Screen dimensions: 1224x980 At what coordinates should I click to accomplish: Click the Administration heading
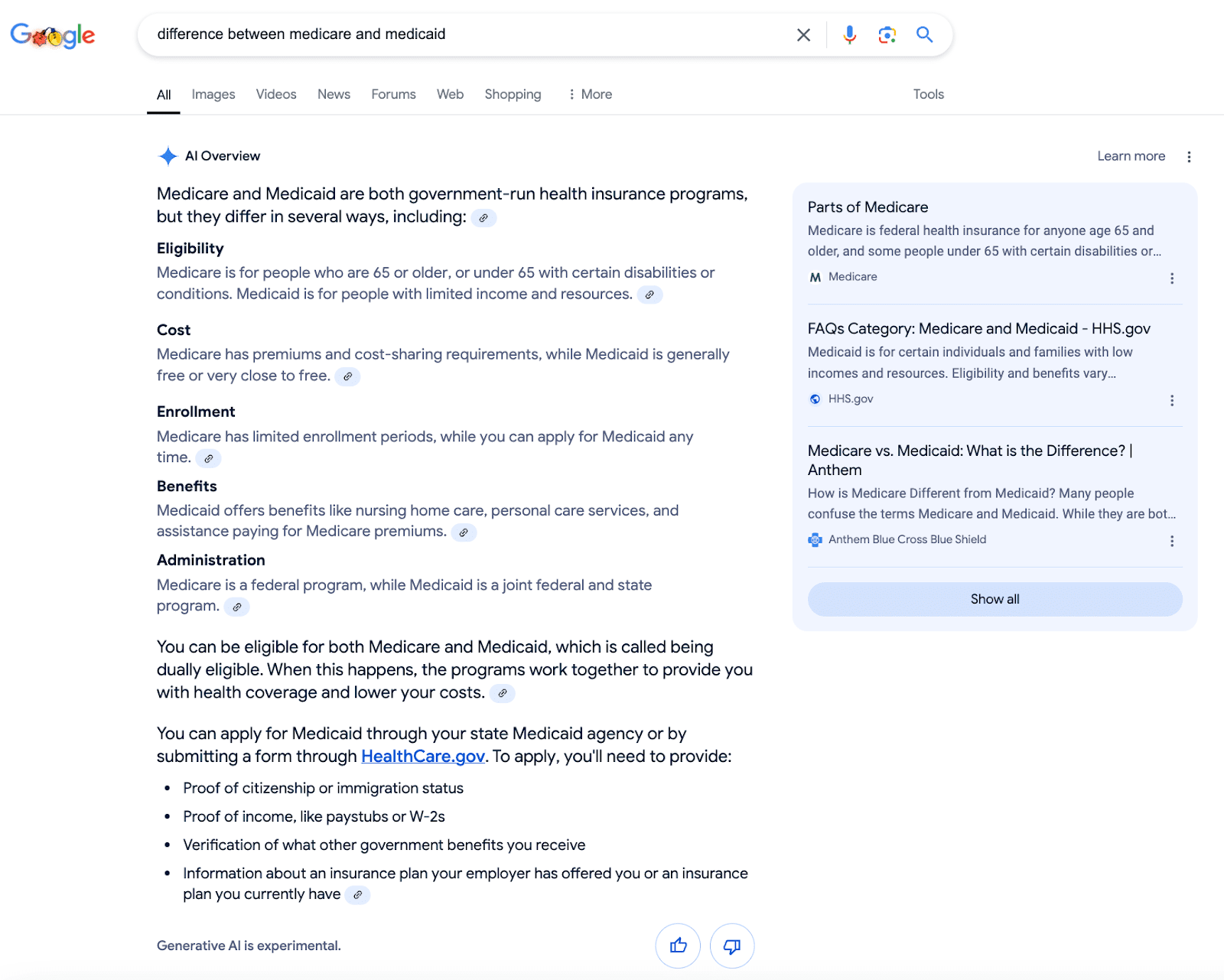211,560
